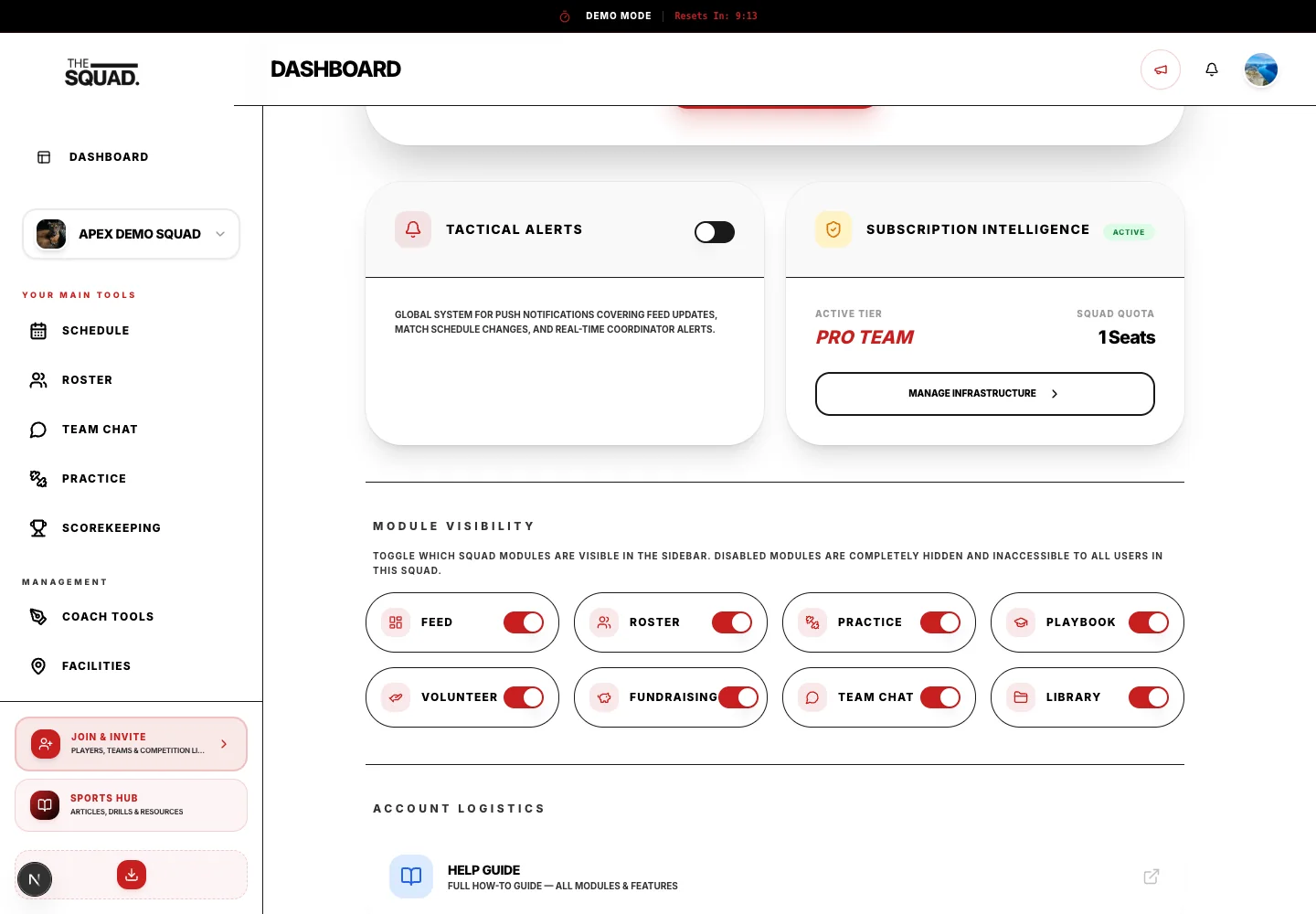Click the red download icon button
The height and width of the screenshot is (914, 1316).
[132, 875]
